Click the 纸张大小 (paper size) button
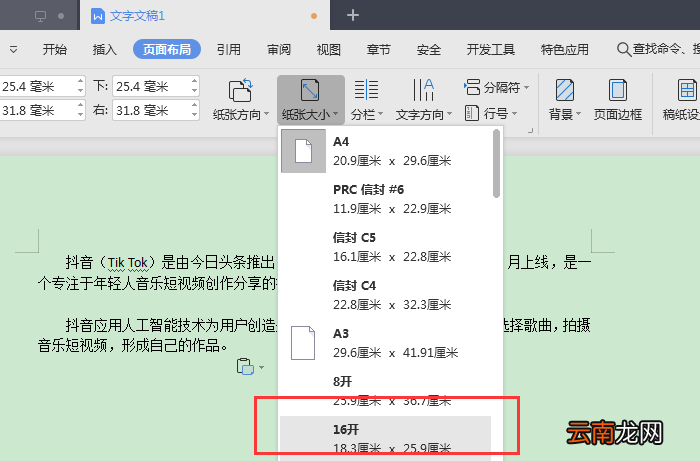The width and height of the screenshot is (700, 461). [311, 100]
